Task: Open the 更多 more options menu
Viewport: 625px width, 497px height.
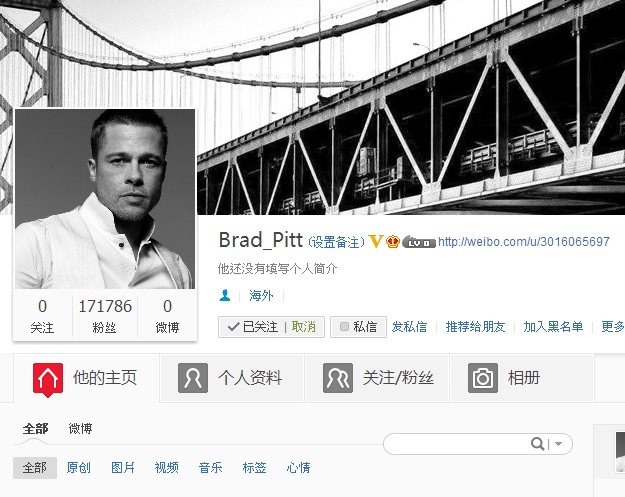Action: click(x=613, y=327)
